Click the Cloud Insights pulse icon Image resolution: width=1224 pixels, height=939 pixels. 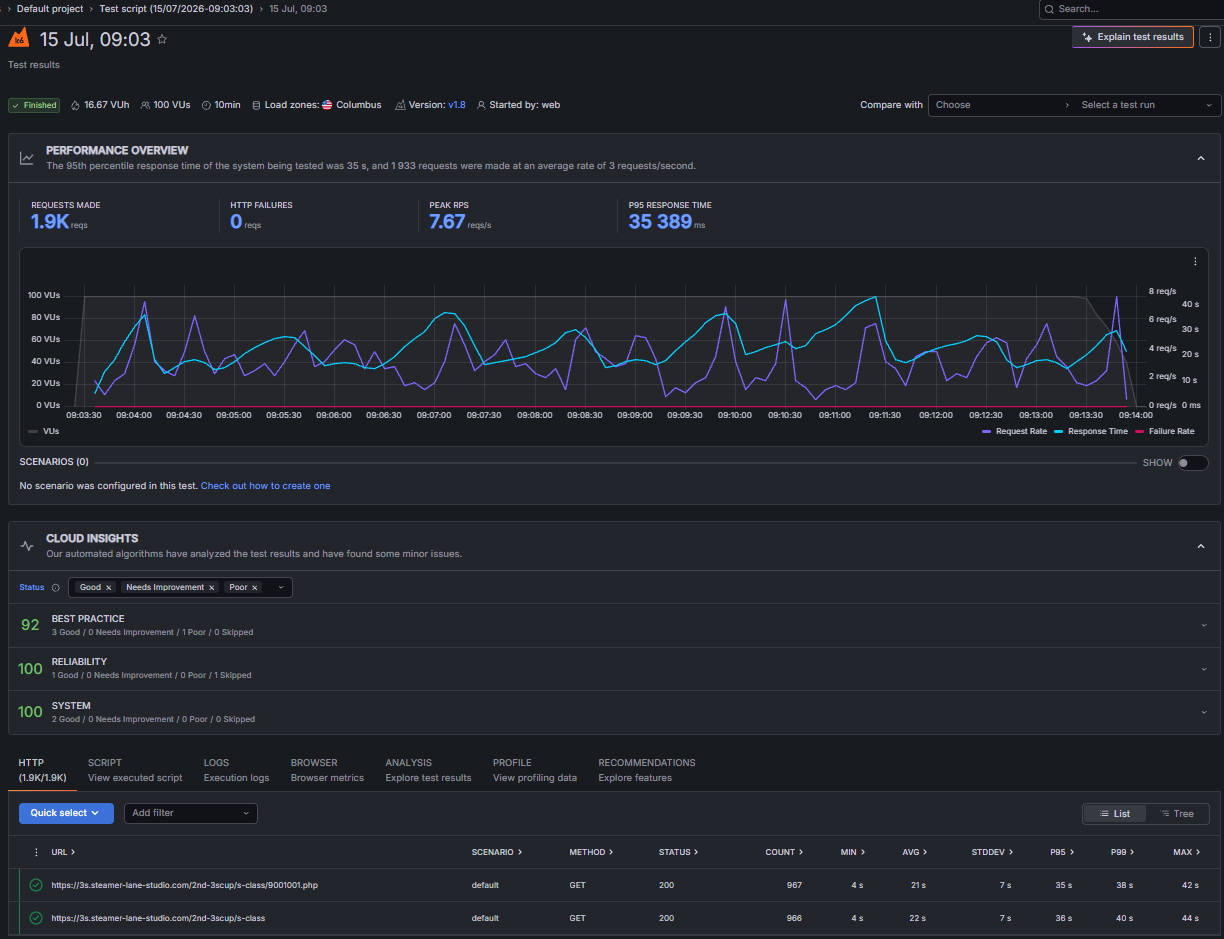pos(27,546)
